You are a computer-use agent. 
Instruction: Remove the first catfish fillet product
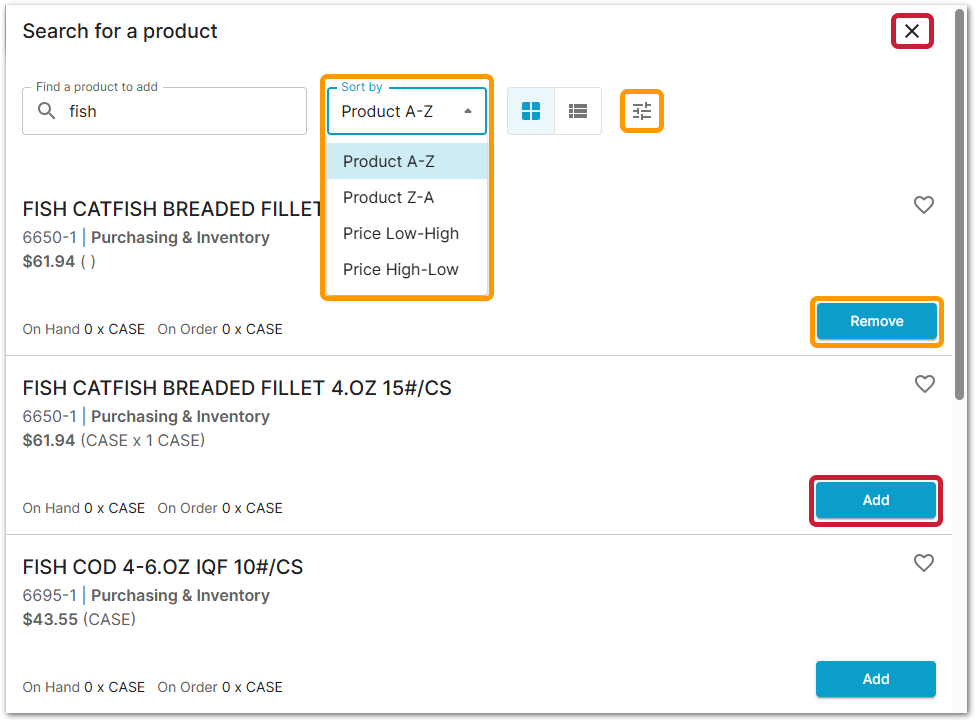point(876,321)
